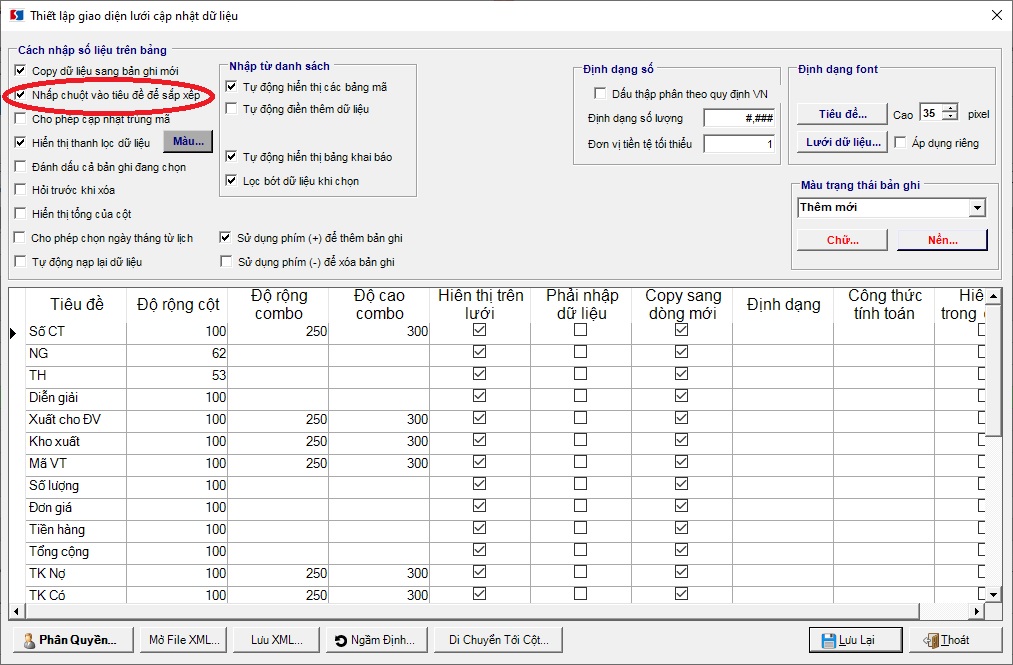Select the Kho xuất title cell
The height and width of the screenshot is (665, 1013).
tap(76, 441)
